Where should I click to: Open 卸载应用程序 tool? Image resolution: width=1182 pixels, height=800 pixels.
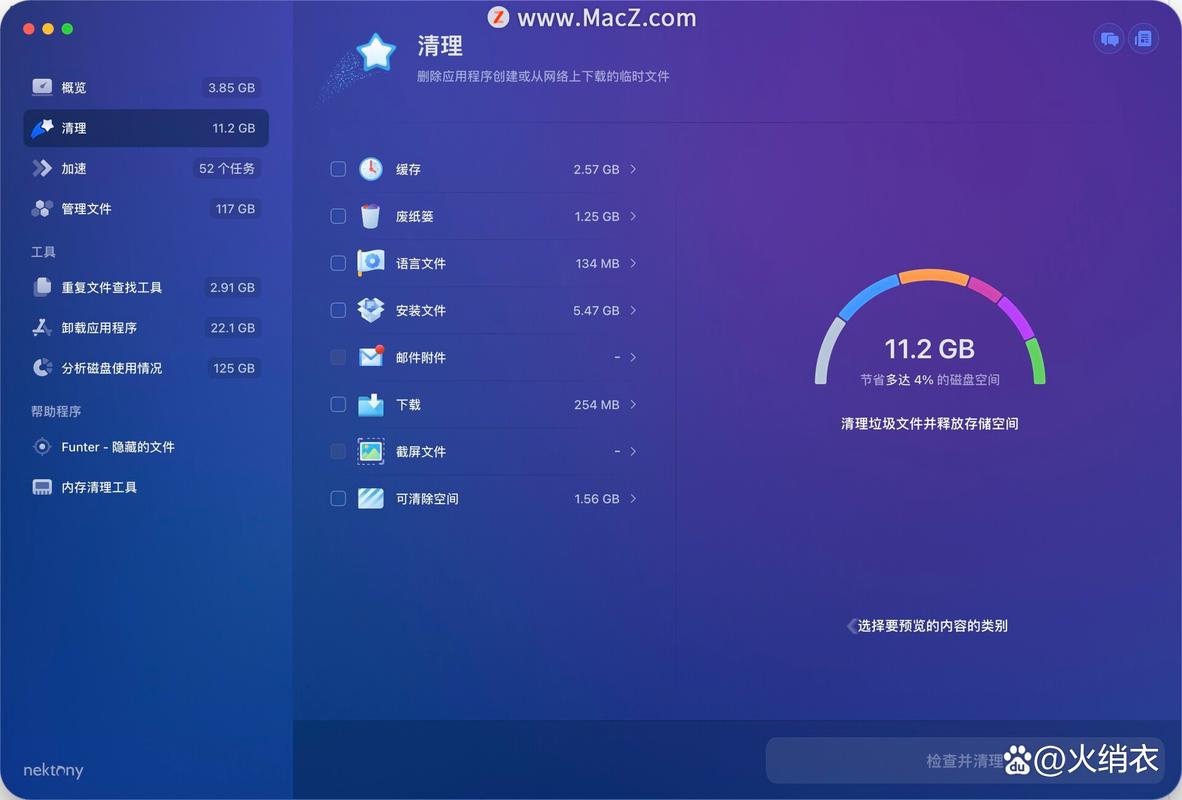tap(146, 327)
